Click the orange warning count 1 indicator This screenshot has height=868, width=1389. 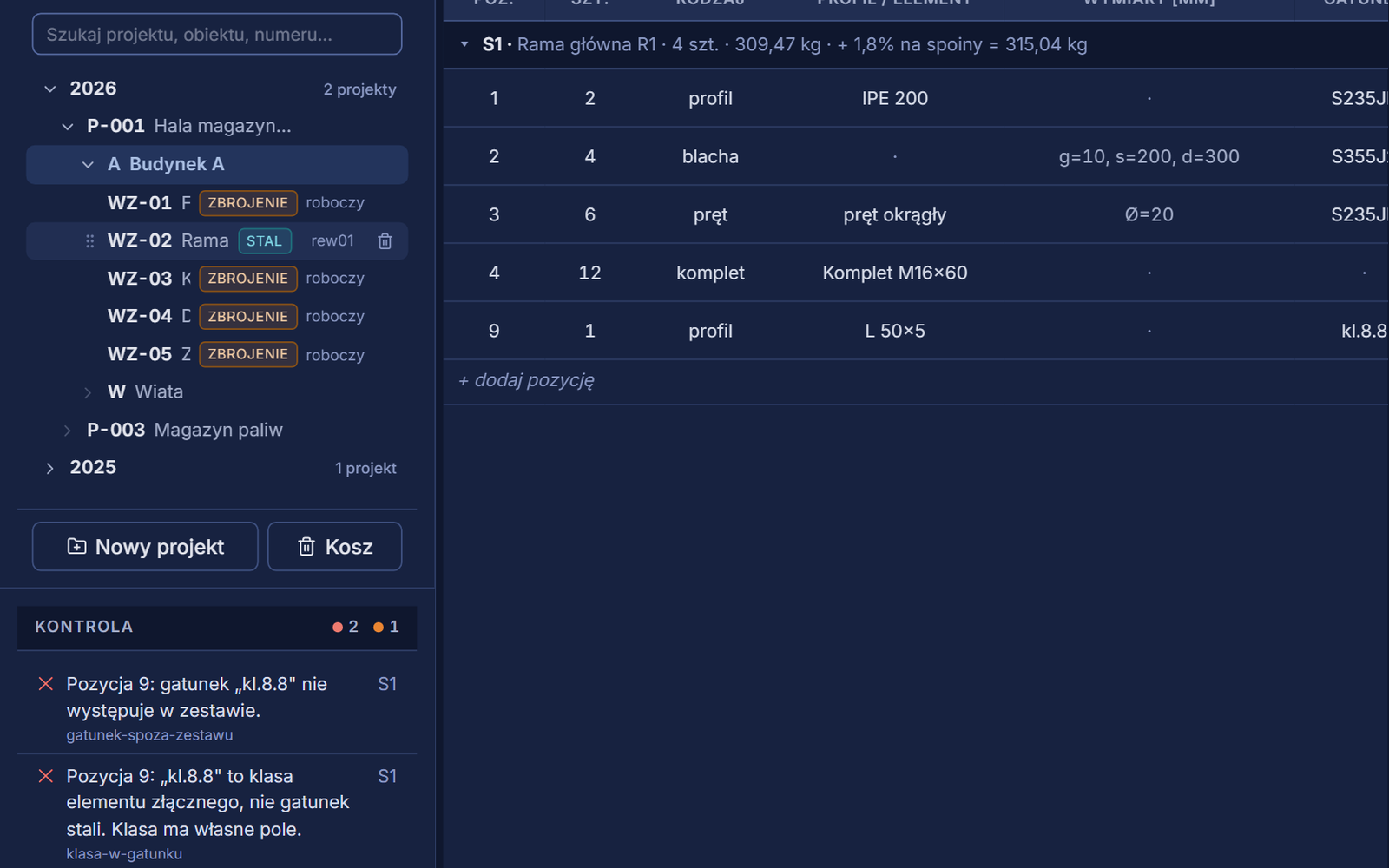pyautogui.click(x=386, y=627)
